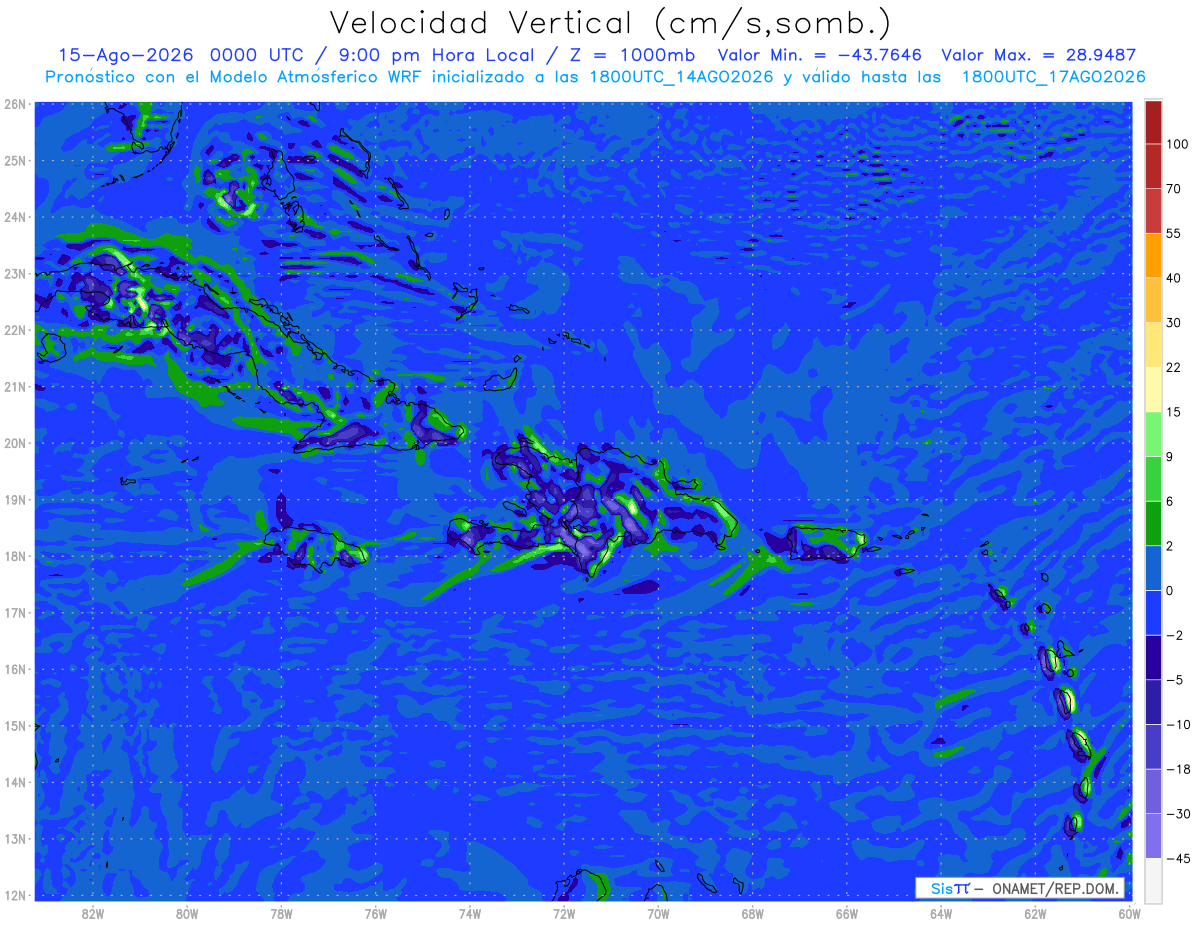Click the longitude label "66W"

tap(847, 913)
